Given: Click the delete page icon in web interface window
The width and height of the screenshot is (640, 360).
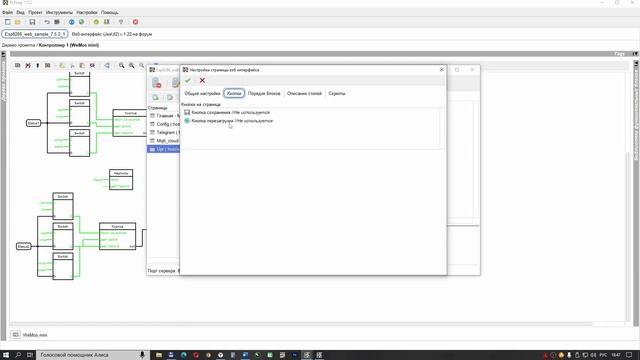Looking at the screenshot, I should [157, 83].
